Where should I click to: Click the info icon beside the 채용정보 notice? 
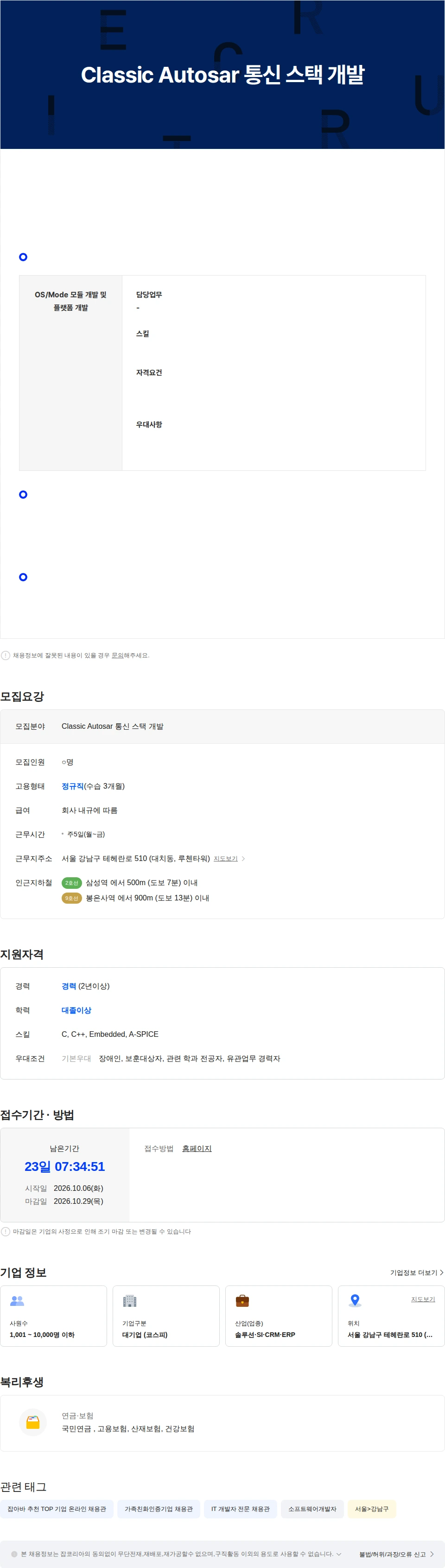[x=6, y=655]
